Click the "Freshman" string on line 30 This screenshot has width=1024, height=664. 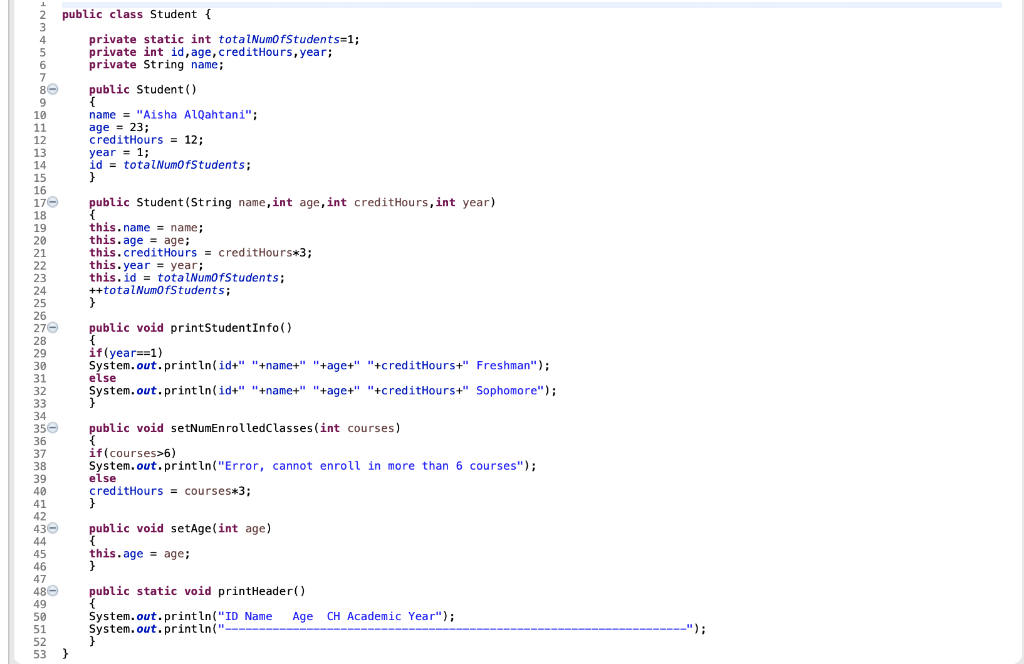502,365
